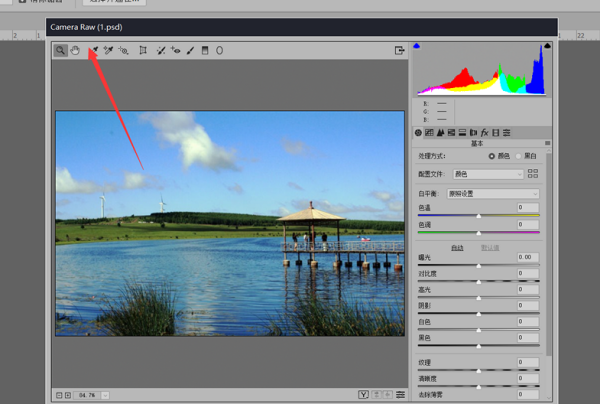The width and height of the screenshot is (600, 404).
Task: Select the 颜色 radio button
Action: point(491,156)
